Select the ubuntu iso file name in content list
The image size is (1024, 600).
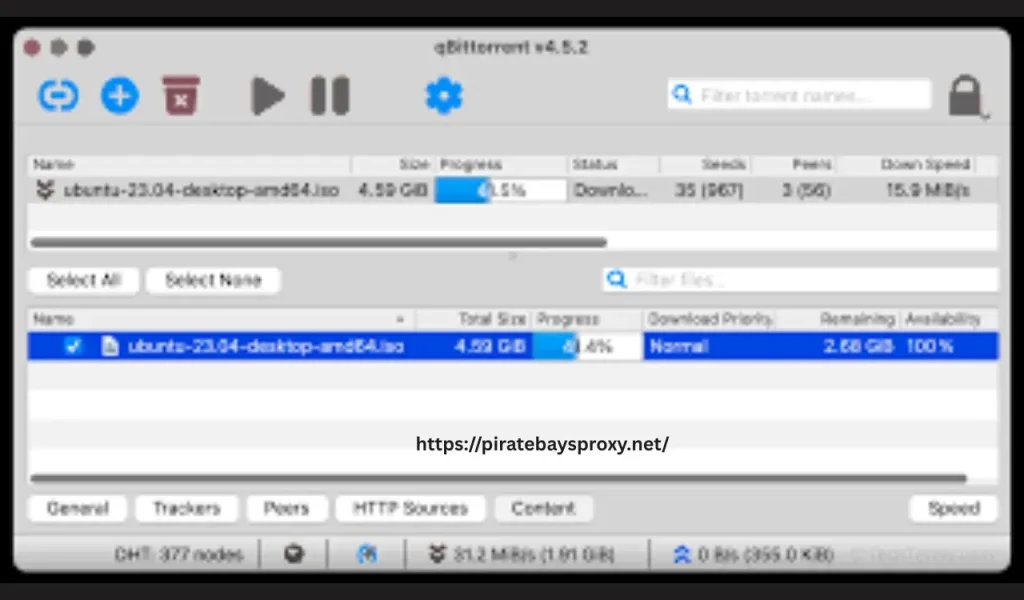tap(266, 346)
